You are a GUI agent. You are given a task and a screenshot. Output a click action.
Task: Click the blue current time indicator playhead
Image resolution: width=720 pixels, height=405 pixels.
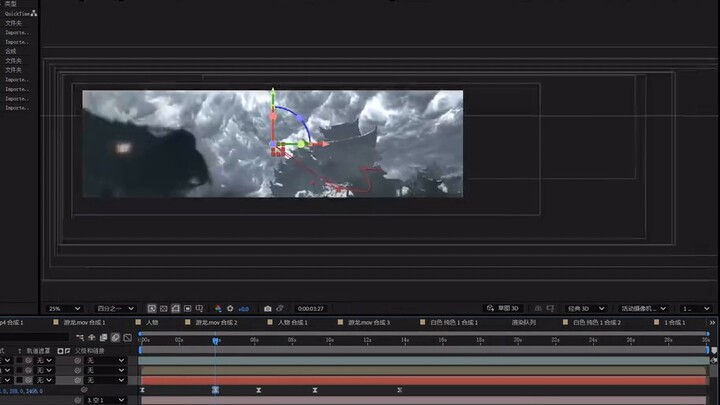(215, 340)
